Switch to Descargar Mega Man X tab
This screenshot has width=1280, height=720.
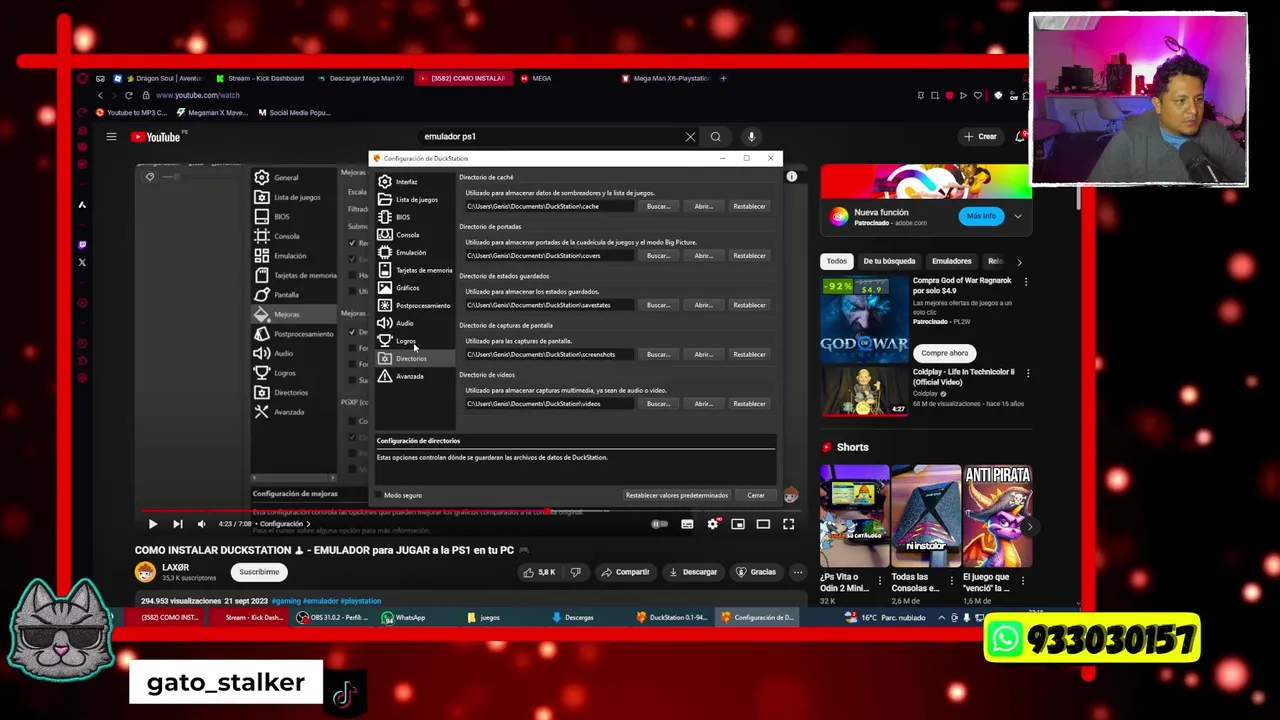(x=362, y=78)
